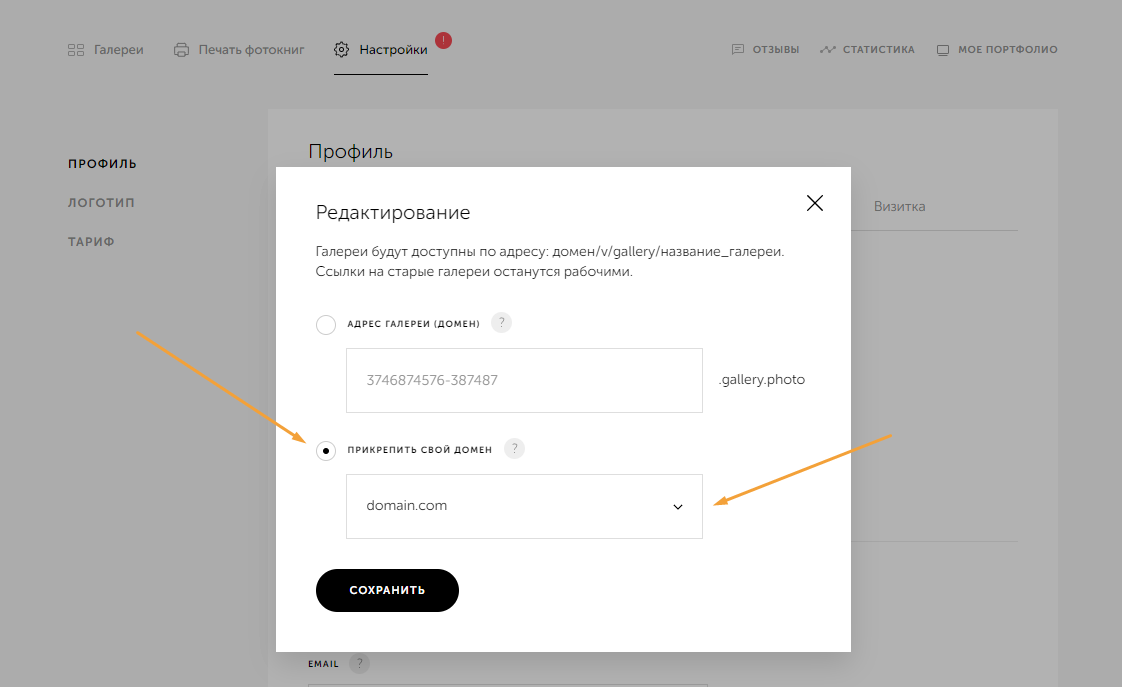Open the help icon next to Email
This screenshot has width=1122, height=687.
(x=360, y=663)
